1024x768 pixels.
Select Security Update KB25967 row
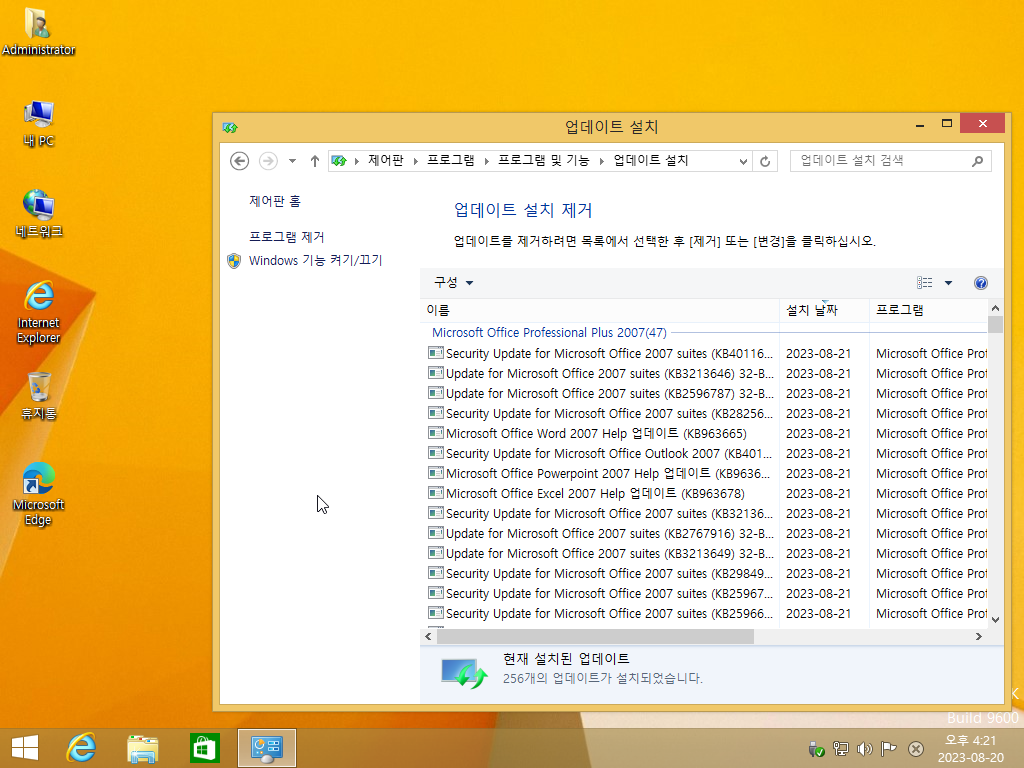[707, 594]
